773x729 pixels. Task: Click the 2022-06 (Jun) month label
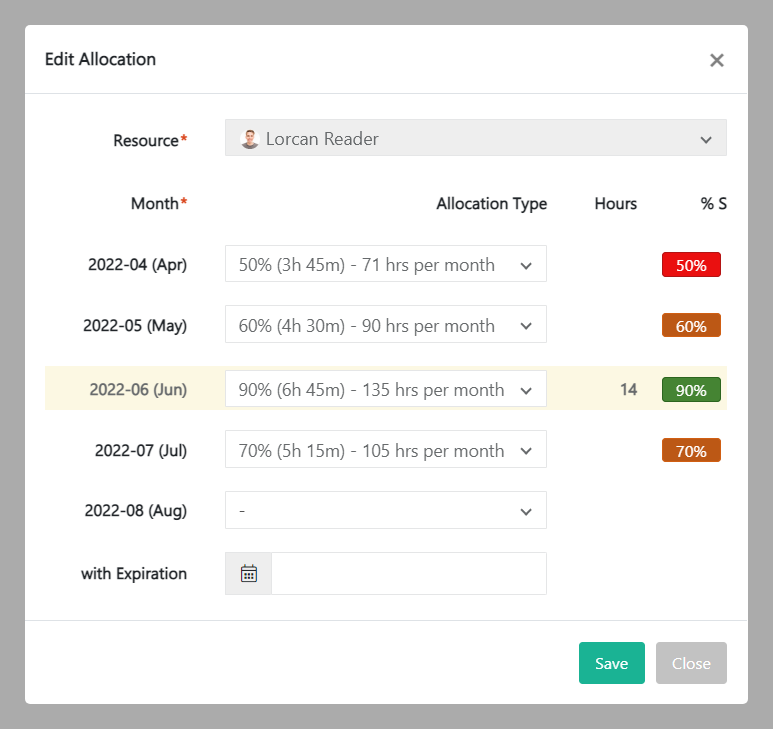point(138,390)
